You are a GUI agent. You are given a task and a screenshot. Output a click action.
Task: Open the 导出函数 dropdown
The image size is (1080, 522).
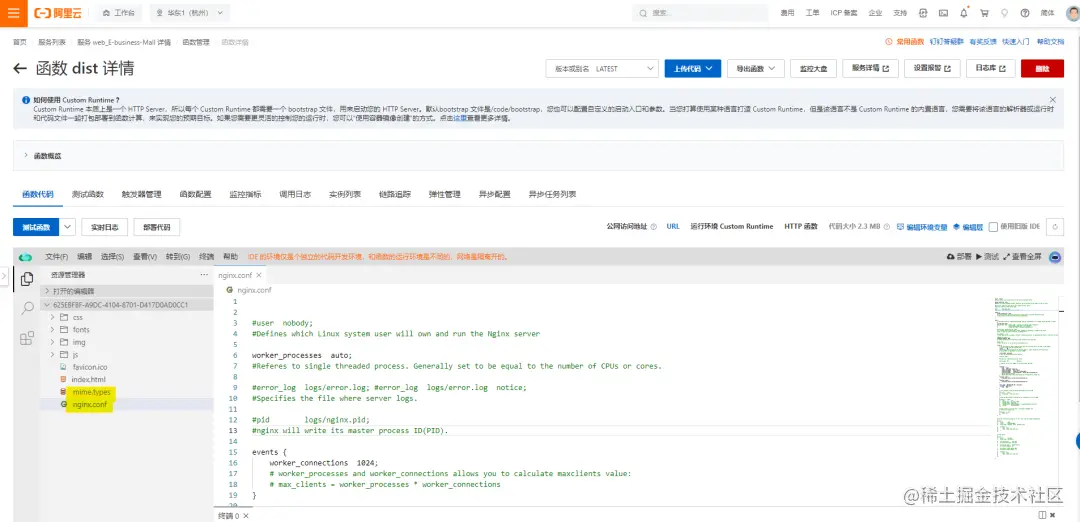(756, 68)
